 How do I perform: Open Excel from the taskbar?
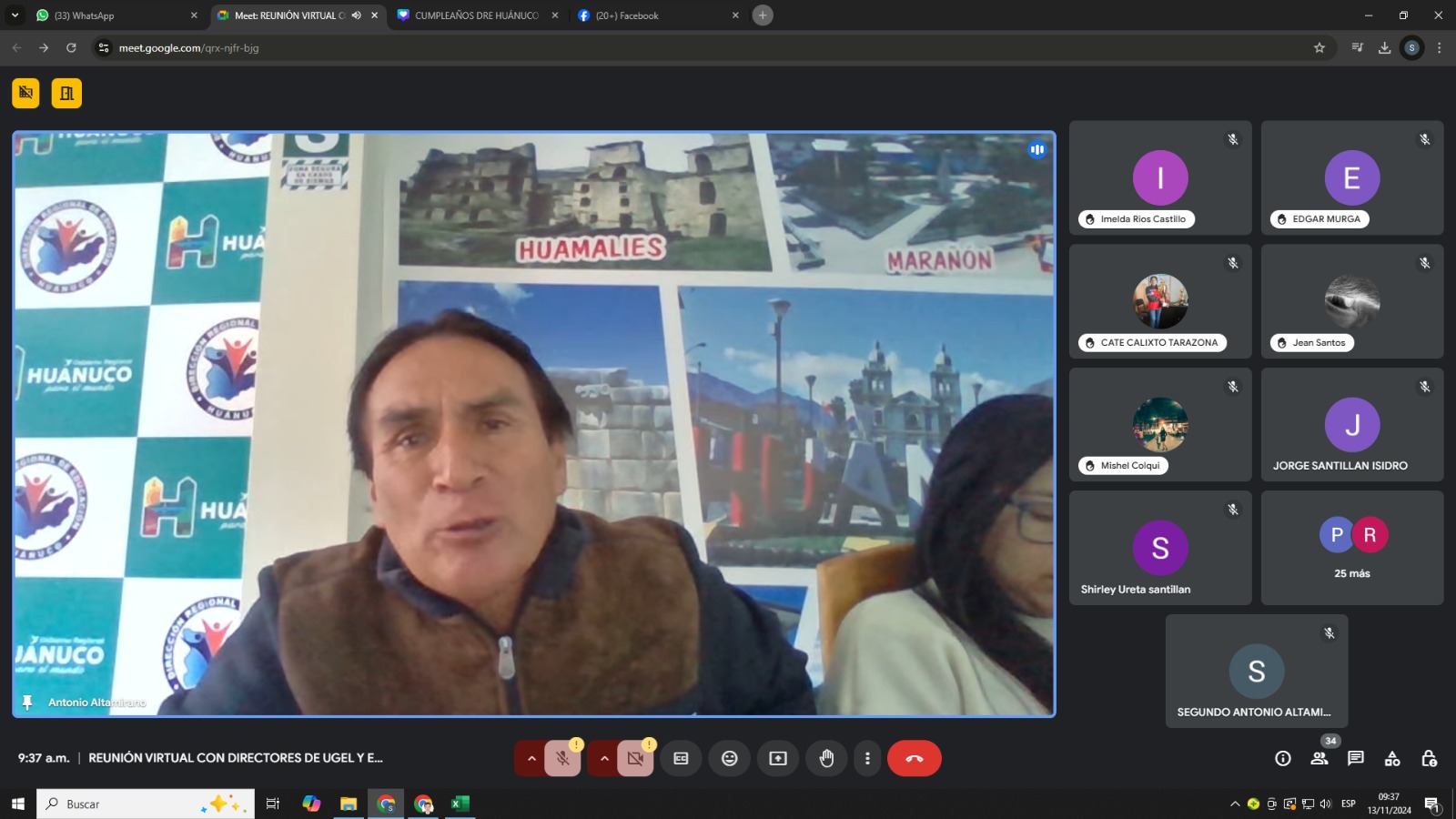tap(460, 804)
